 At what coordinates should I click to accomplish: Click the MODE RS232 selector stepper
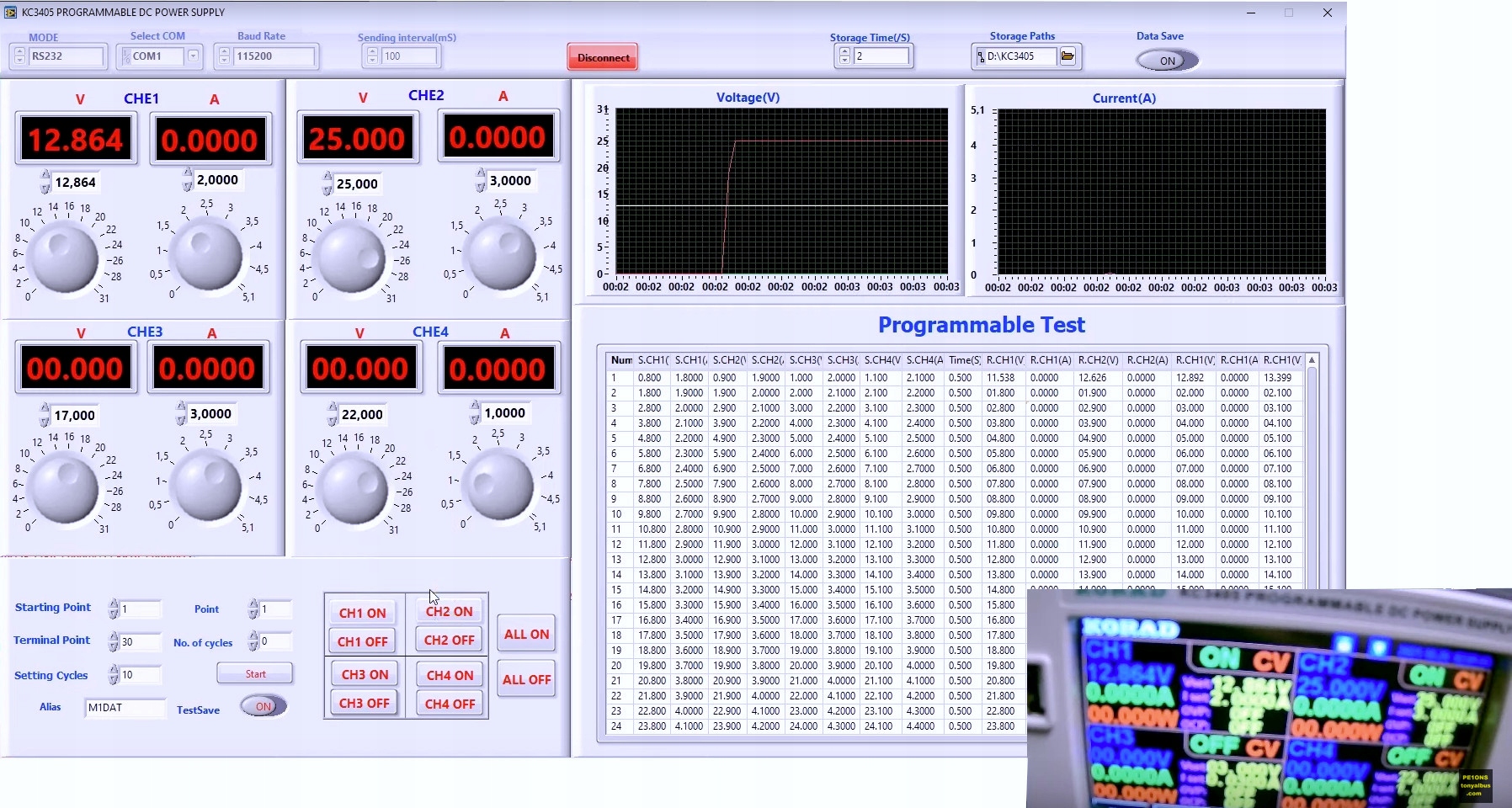pos(19,56)
